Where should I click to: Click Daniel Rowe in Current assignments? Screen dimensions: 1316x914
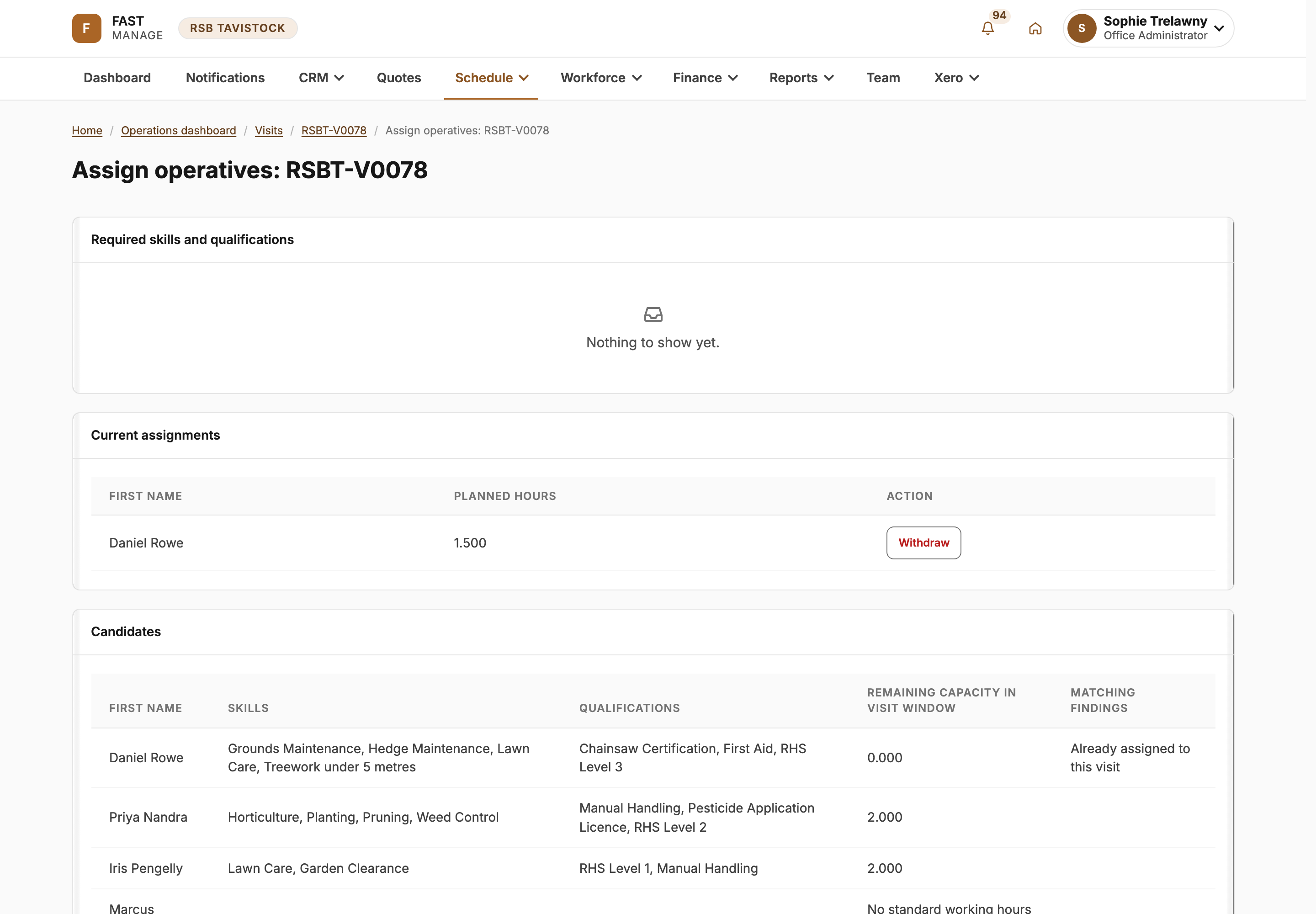coord(146,543)
